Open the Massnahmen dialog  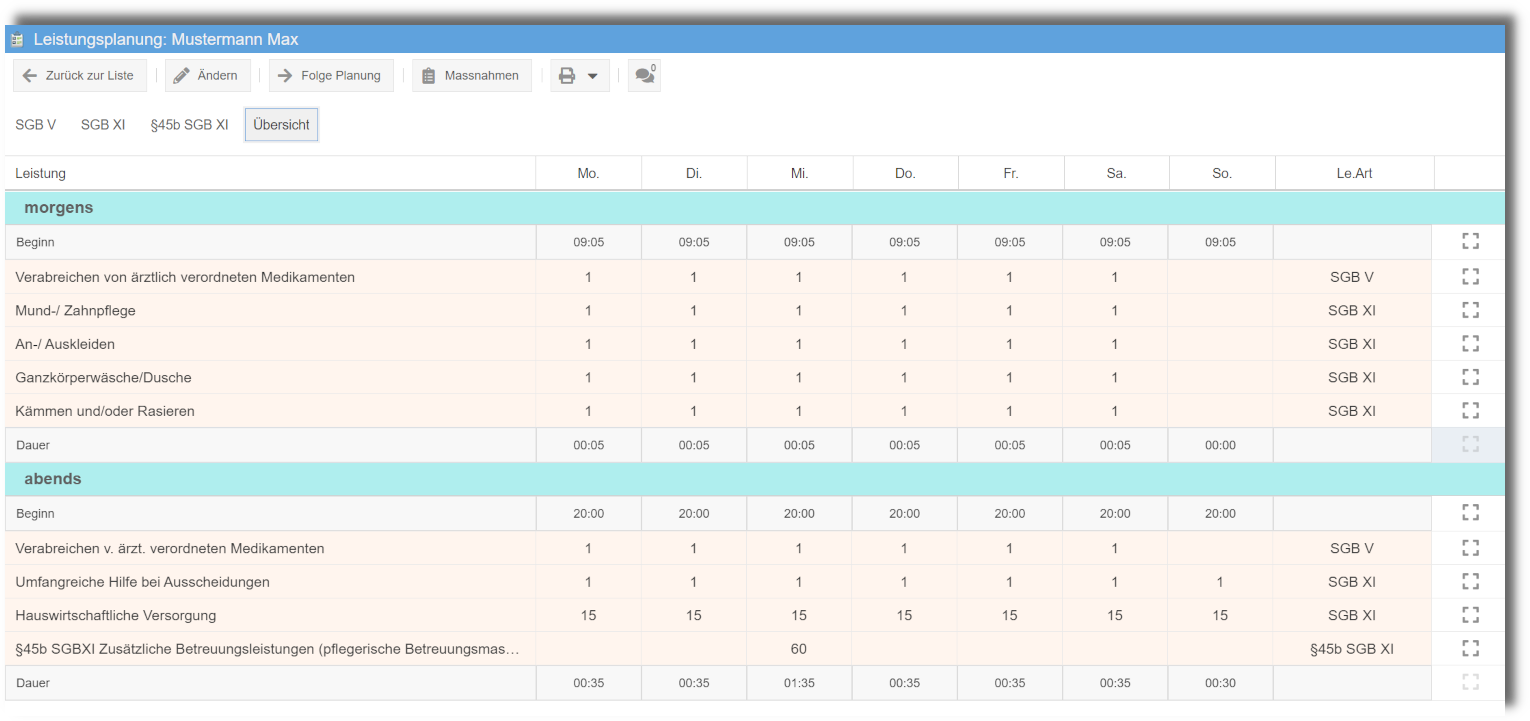471,75
